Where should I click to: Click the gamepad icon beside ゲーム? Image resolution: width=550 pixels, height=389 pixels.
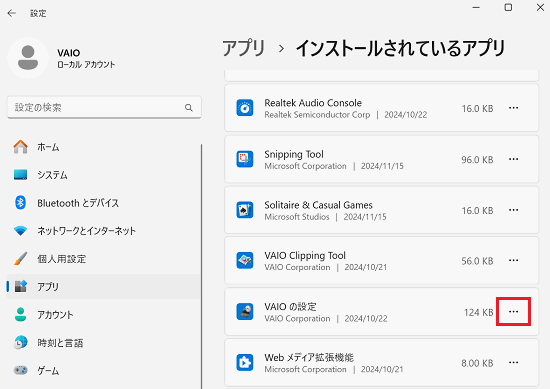pos(20,370)
